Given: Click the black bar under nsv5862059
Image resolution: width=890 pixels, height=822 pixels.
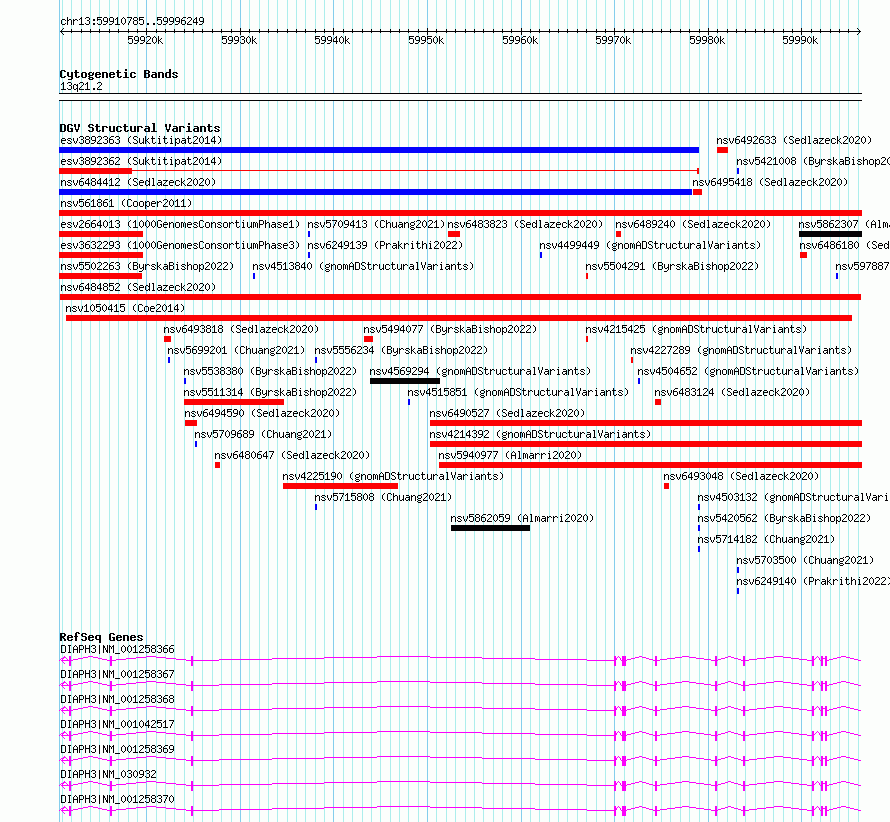Looking at the screenshot, I should 490,528.
